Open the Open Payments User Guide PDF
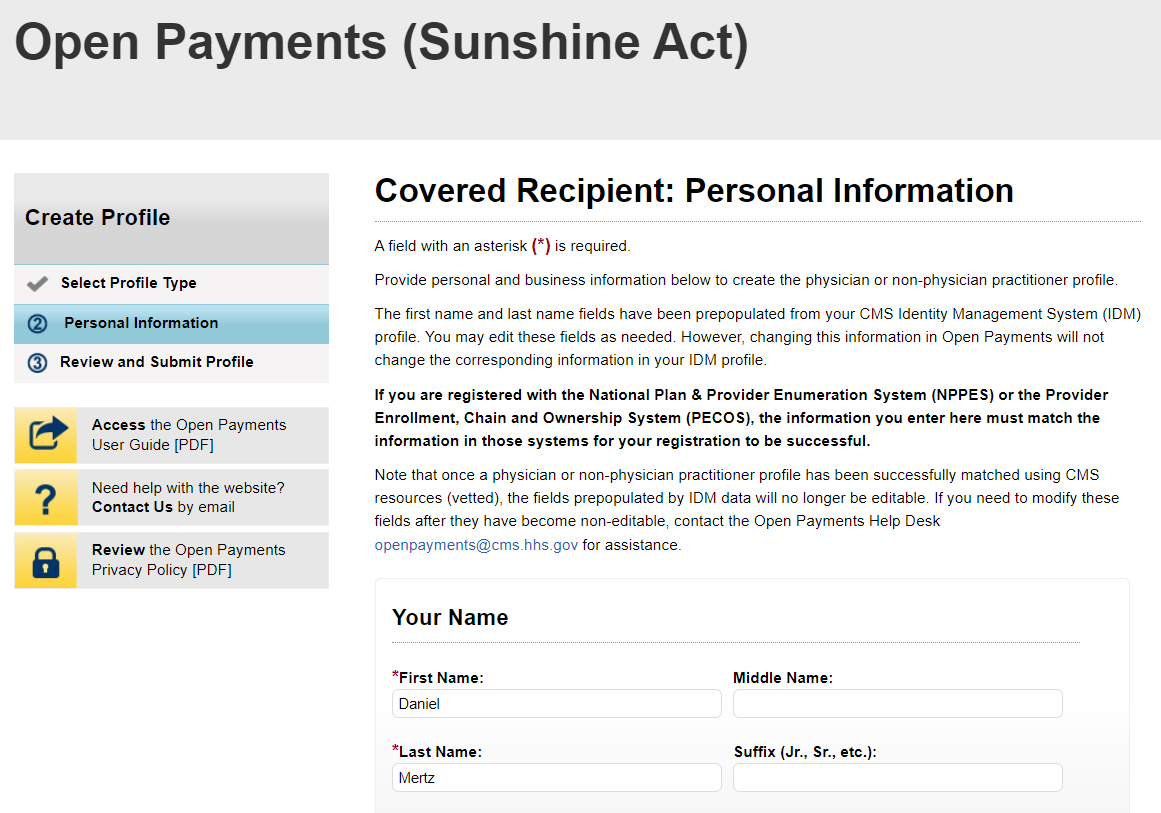Viewport: 1161px width, 813px height. [189, 435]
